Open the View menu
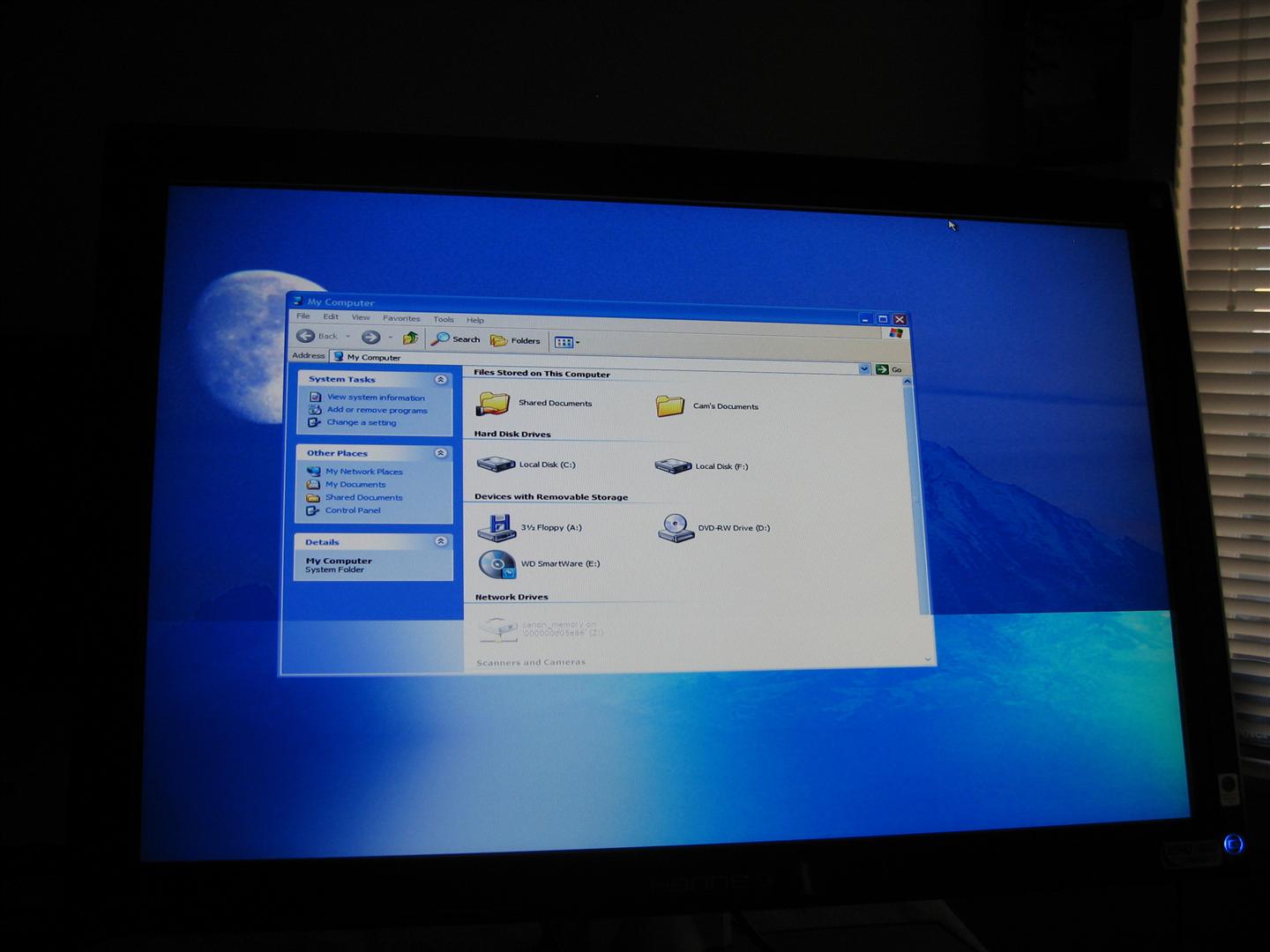Image resolution: width=1270 pixels, height=952 pixels. click(361, 317)
